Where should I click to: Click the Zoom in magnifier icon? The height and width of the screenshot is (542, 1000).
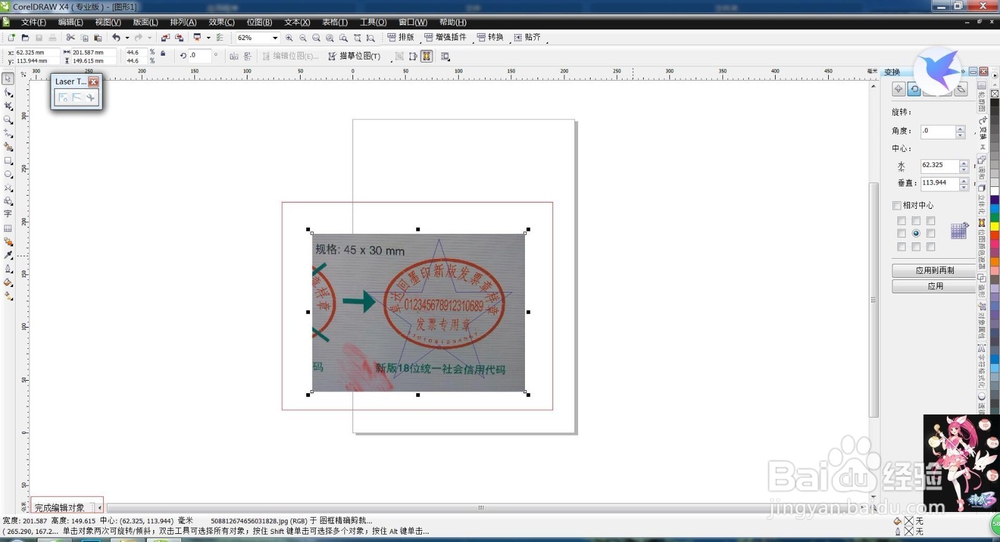click(290, 38)
